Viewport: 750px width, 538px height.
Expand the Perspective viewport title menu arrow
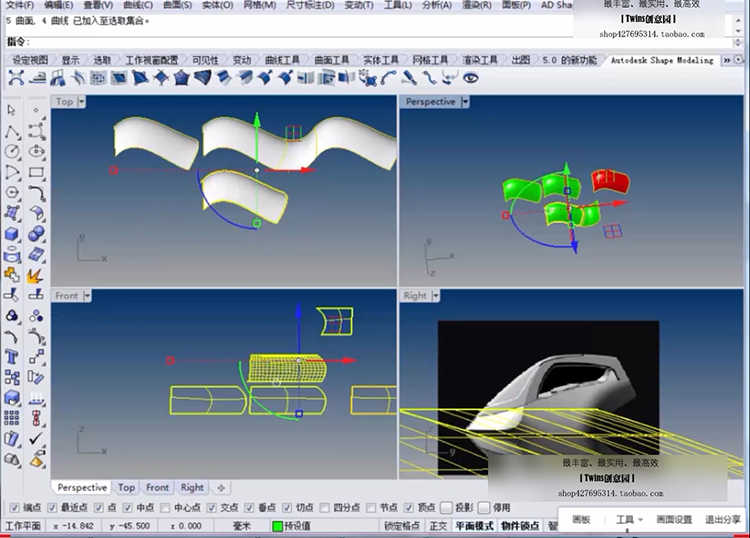pos(463,102)
